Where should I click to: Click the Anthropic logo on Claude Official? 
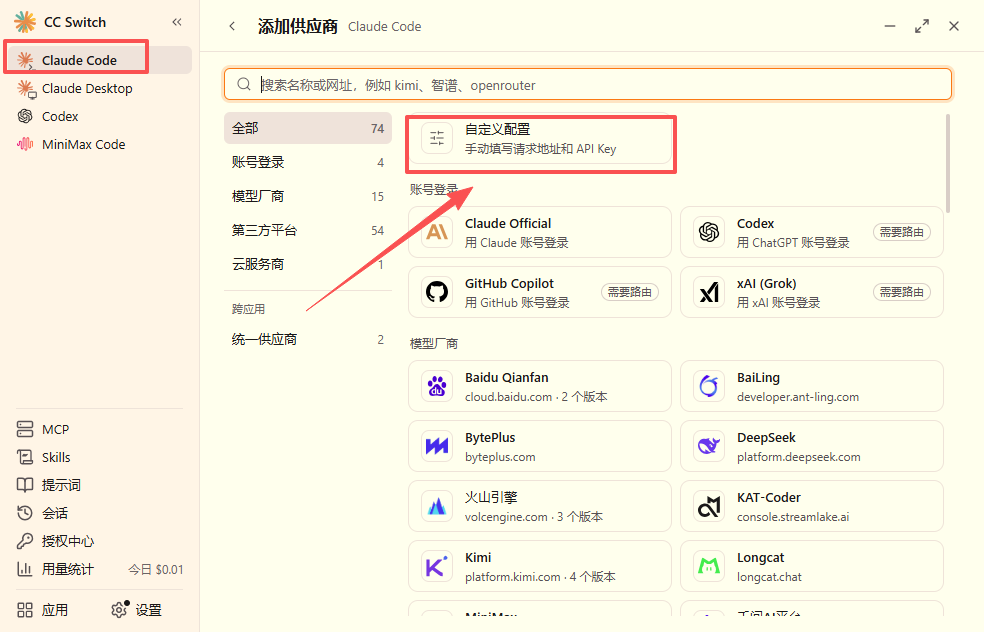click(x=437, y=232)
